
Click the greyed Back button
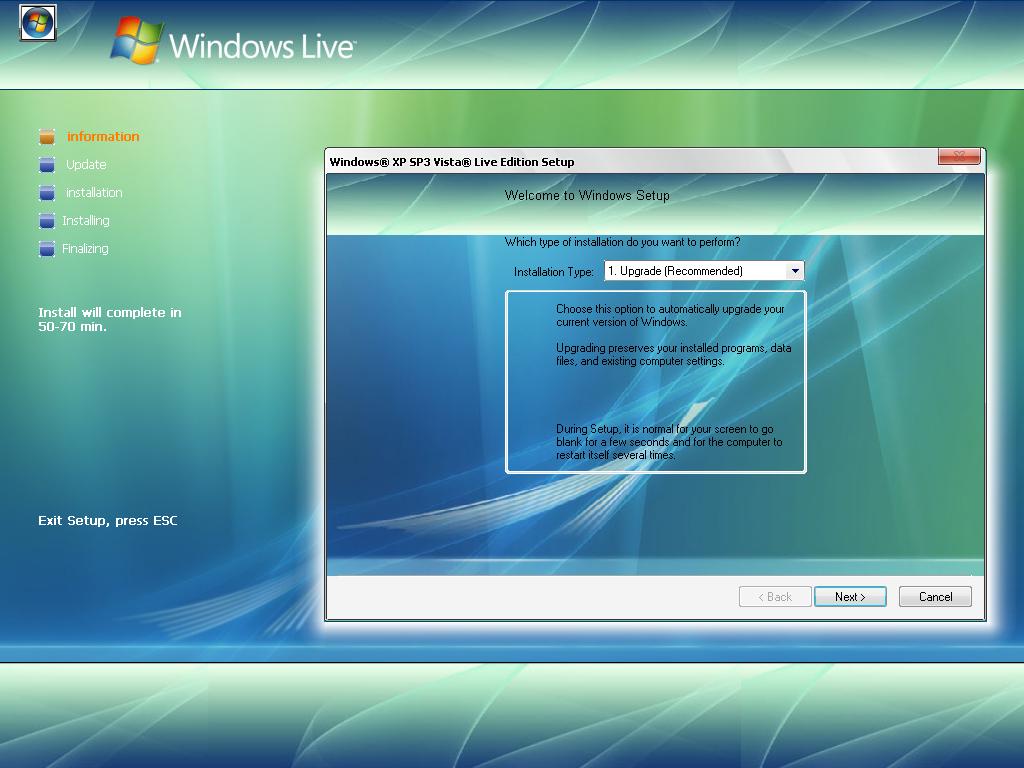pyautogui.click(x=775, y=597)
